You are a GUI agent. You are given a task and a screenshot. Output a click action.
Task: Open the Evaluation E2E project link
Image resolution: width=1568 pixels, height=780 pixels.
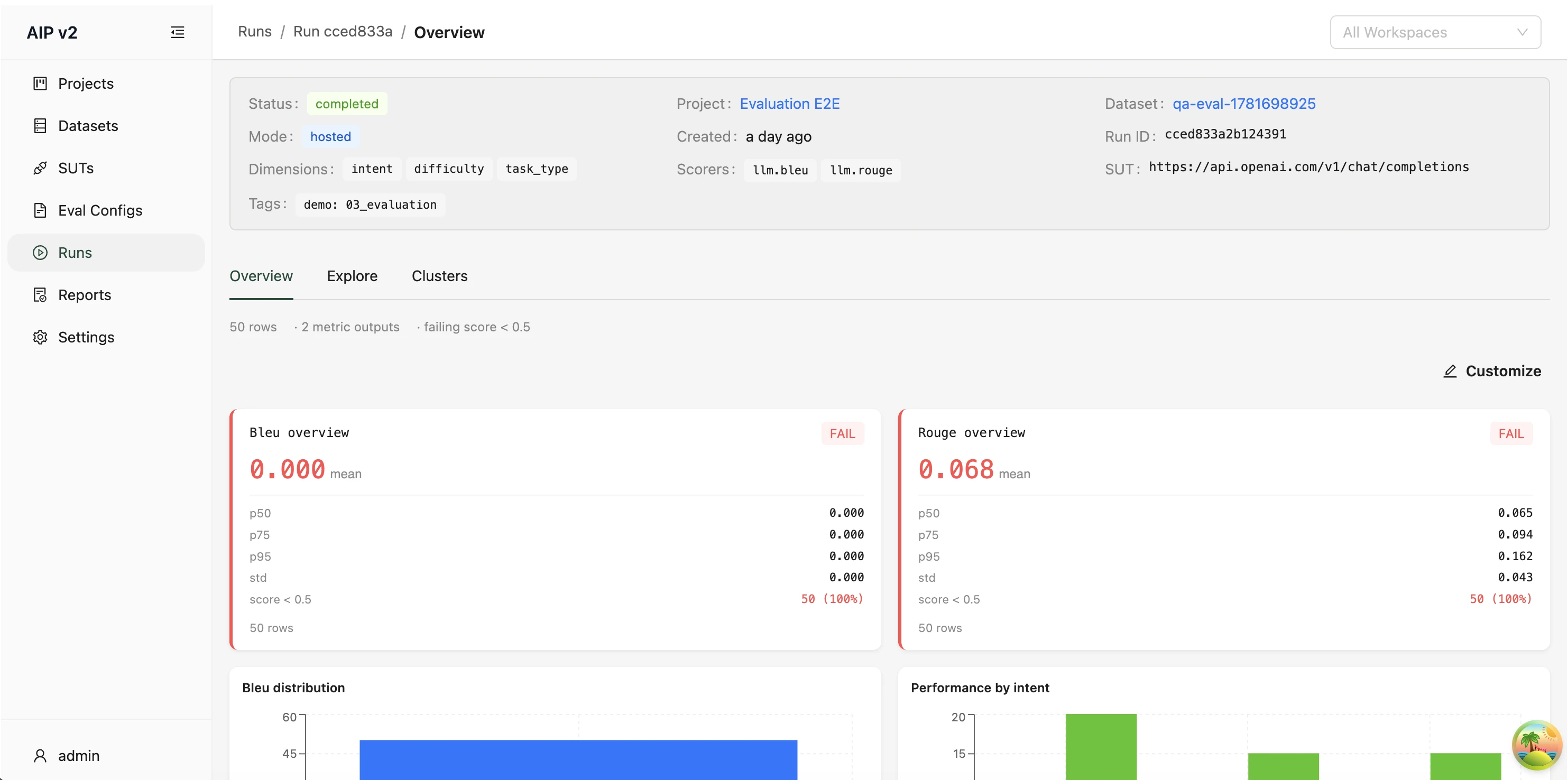click(789, 104)
